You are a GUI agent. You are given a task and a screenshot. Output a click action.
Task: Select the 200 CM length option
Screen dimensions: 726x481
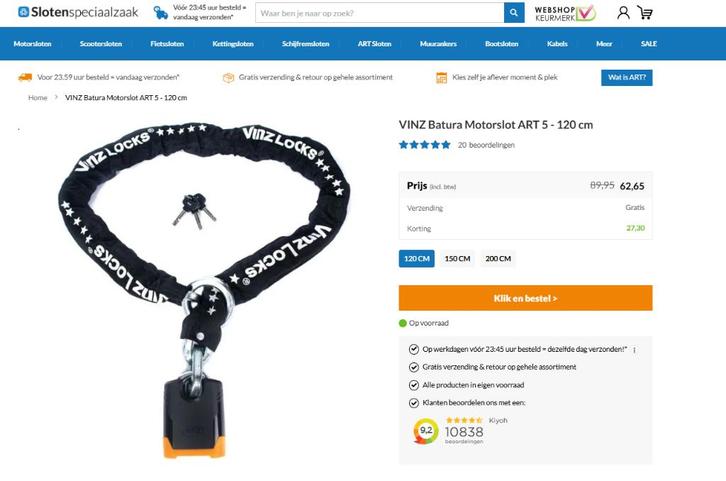(498, 258)
